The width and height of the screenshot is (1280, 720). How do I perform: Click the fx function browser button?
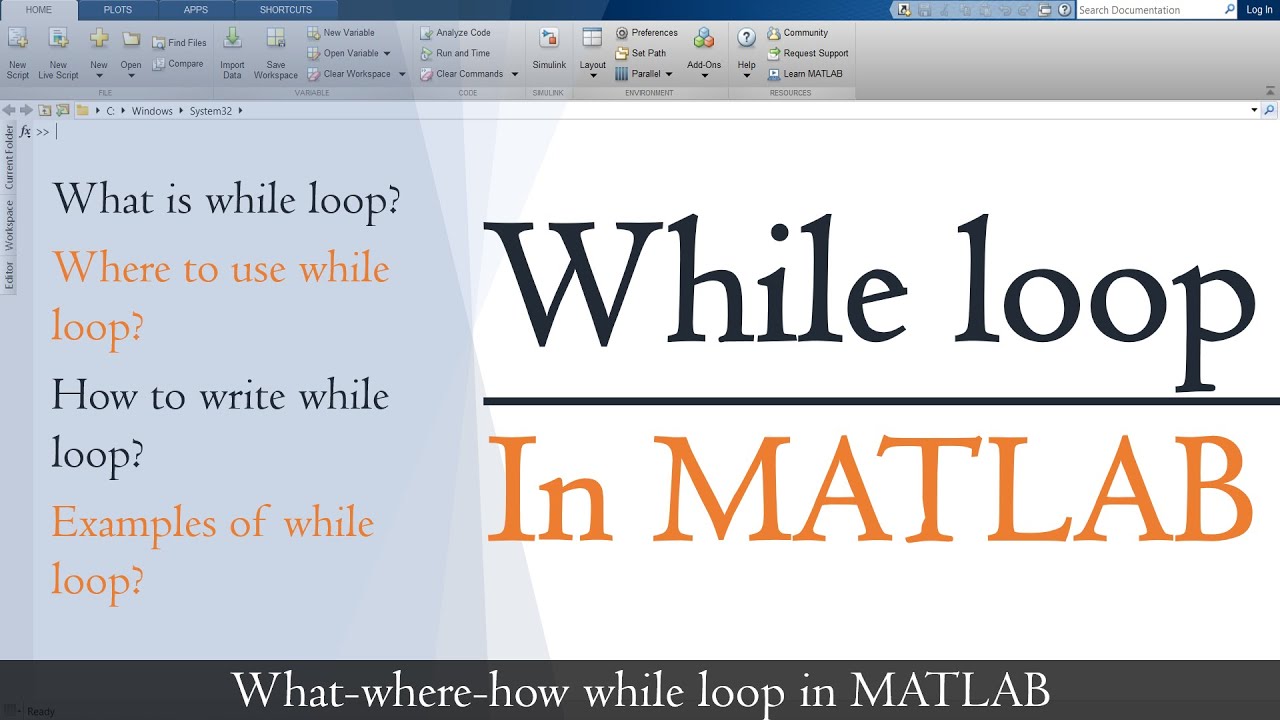[x=26, y=132]
